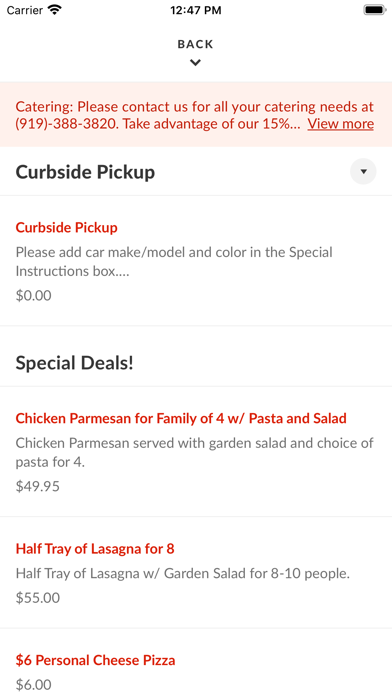The image size is (392, 696).
Task: Tap the car make/model instructions description
Action: point(174,262)
